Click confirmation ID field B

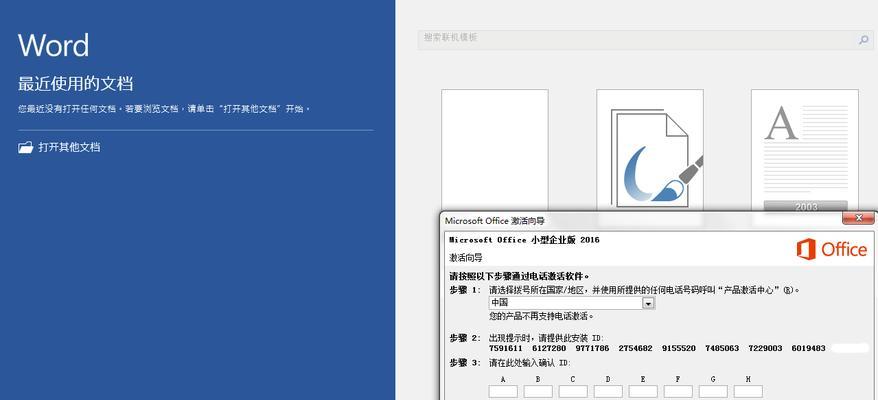pyautogui.click(x=538, y=391)
